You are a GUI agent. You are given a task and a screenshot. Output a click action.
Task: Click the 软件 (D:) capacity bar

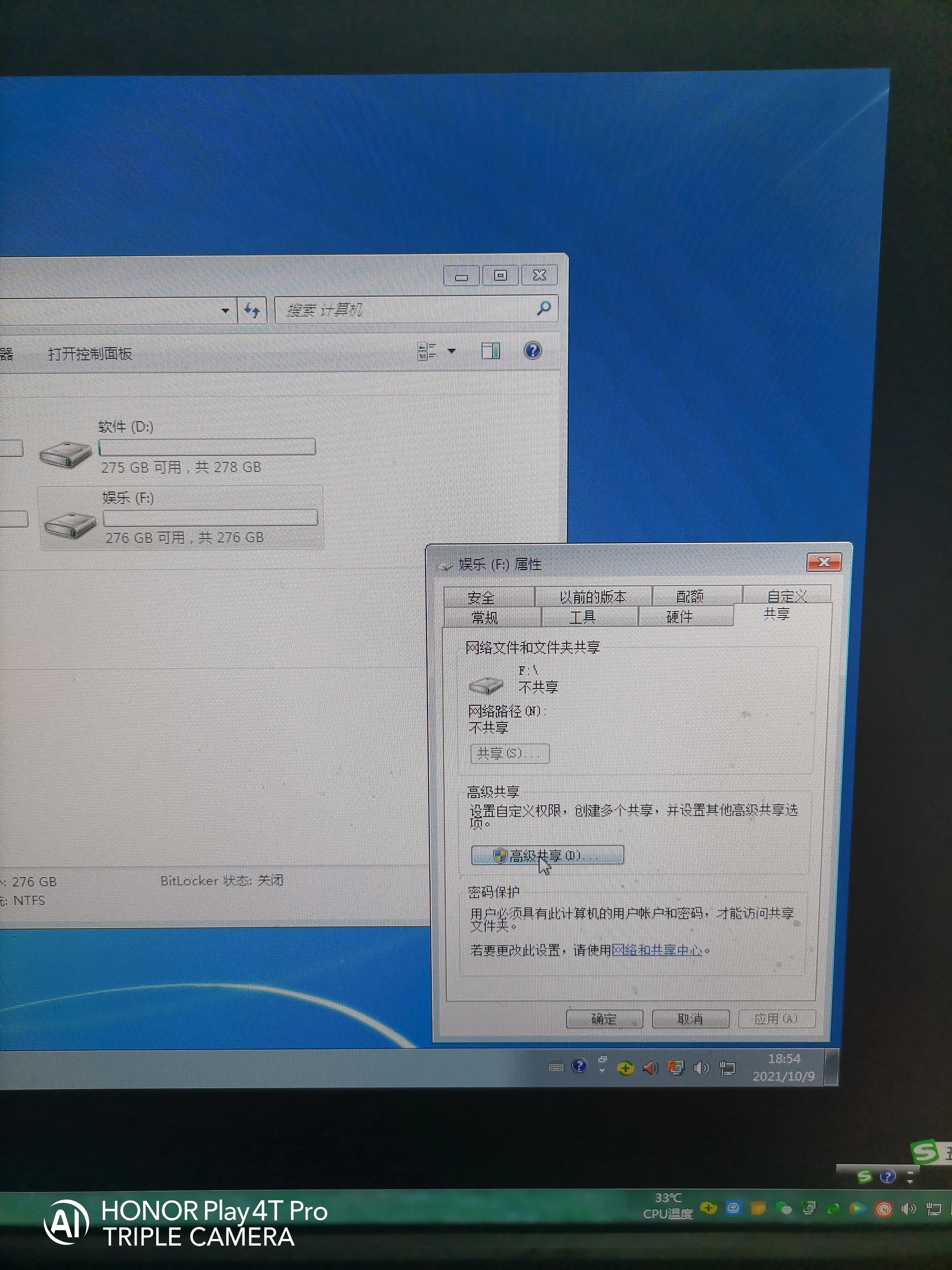(x=207, y=447)
